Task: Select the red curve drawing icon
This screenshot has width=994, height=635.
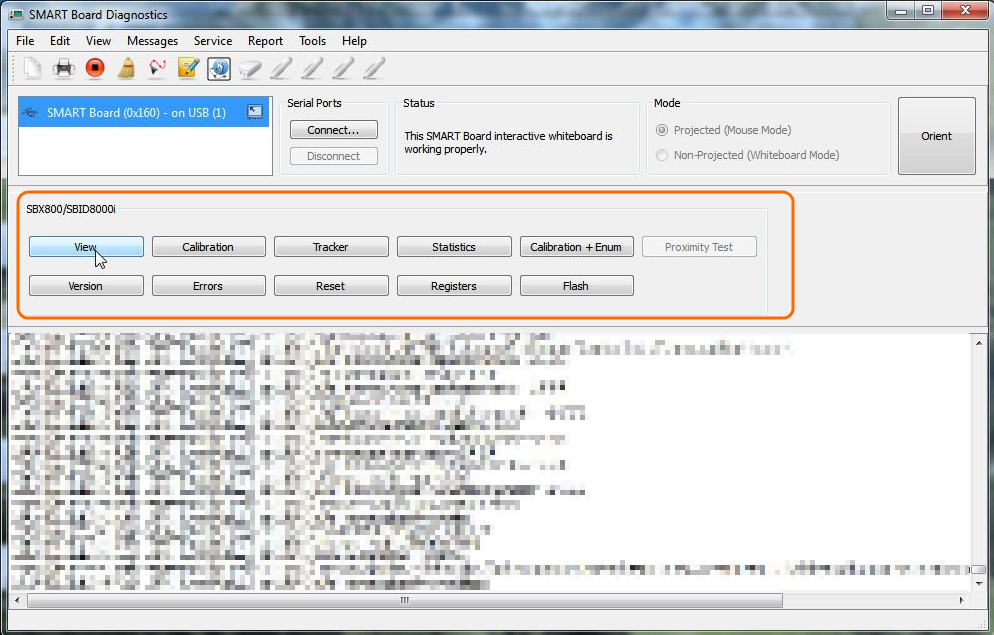Action: point(157,68)
